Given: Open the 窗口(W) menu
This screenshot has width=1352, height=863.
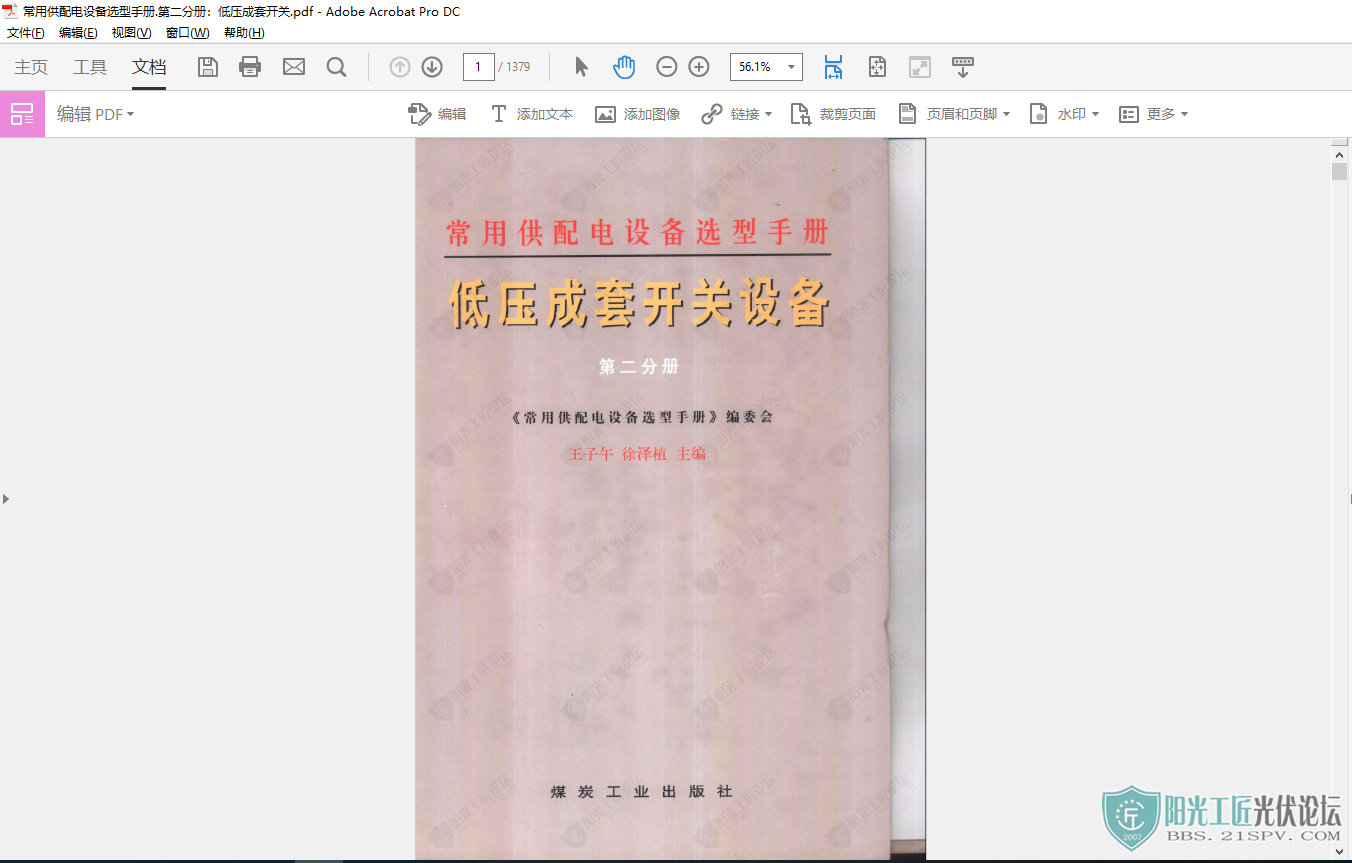Looking at the screenshot, I should pyautogui.click(x=187, y=32).
